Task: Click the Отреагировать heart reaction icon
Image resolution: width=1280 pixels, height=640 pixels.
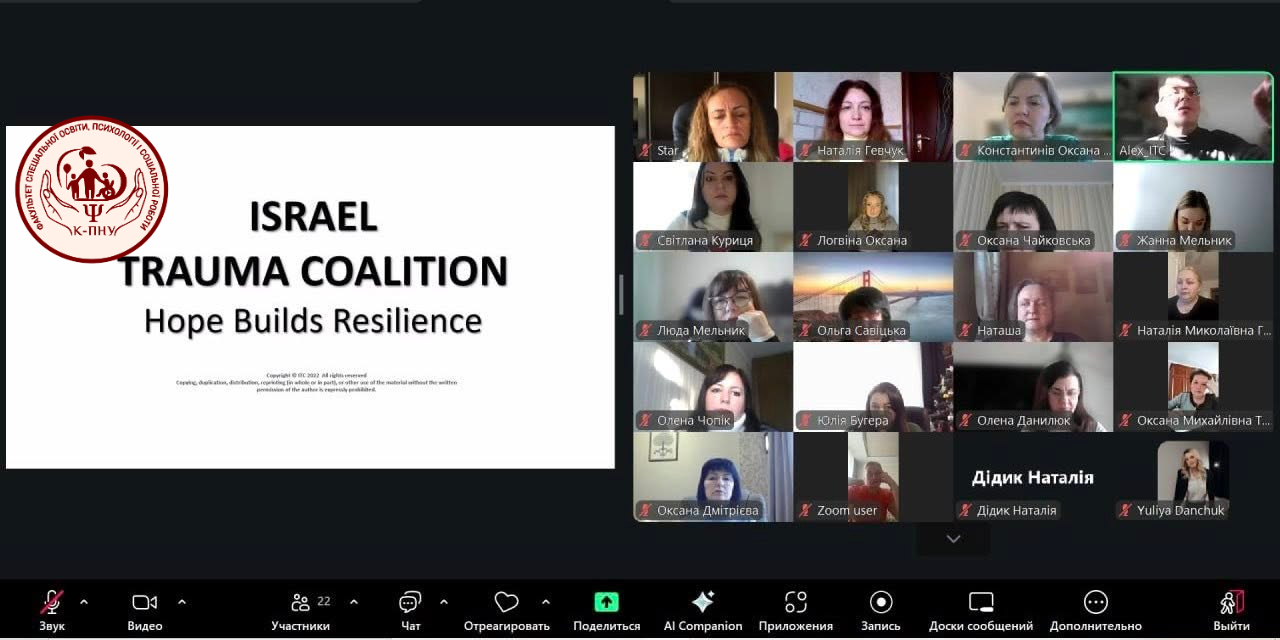Action: [506, 602]
